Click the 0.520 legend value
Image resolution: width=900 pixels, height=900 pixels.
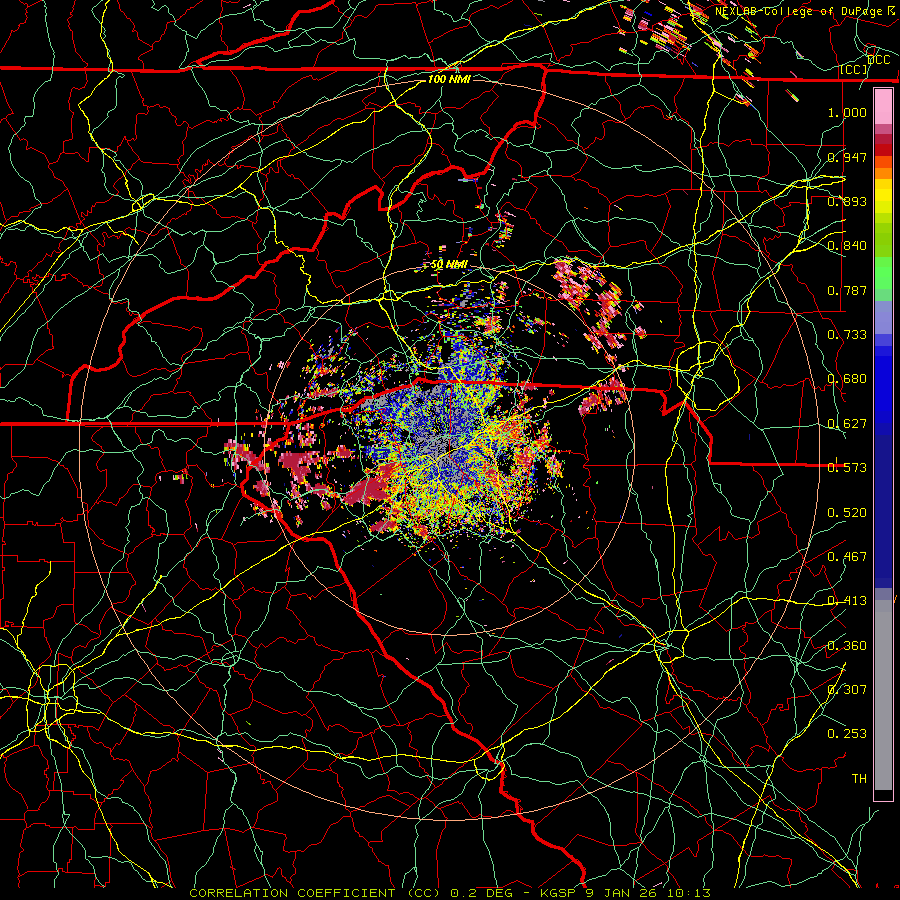(x=847, y=513)
